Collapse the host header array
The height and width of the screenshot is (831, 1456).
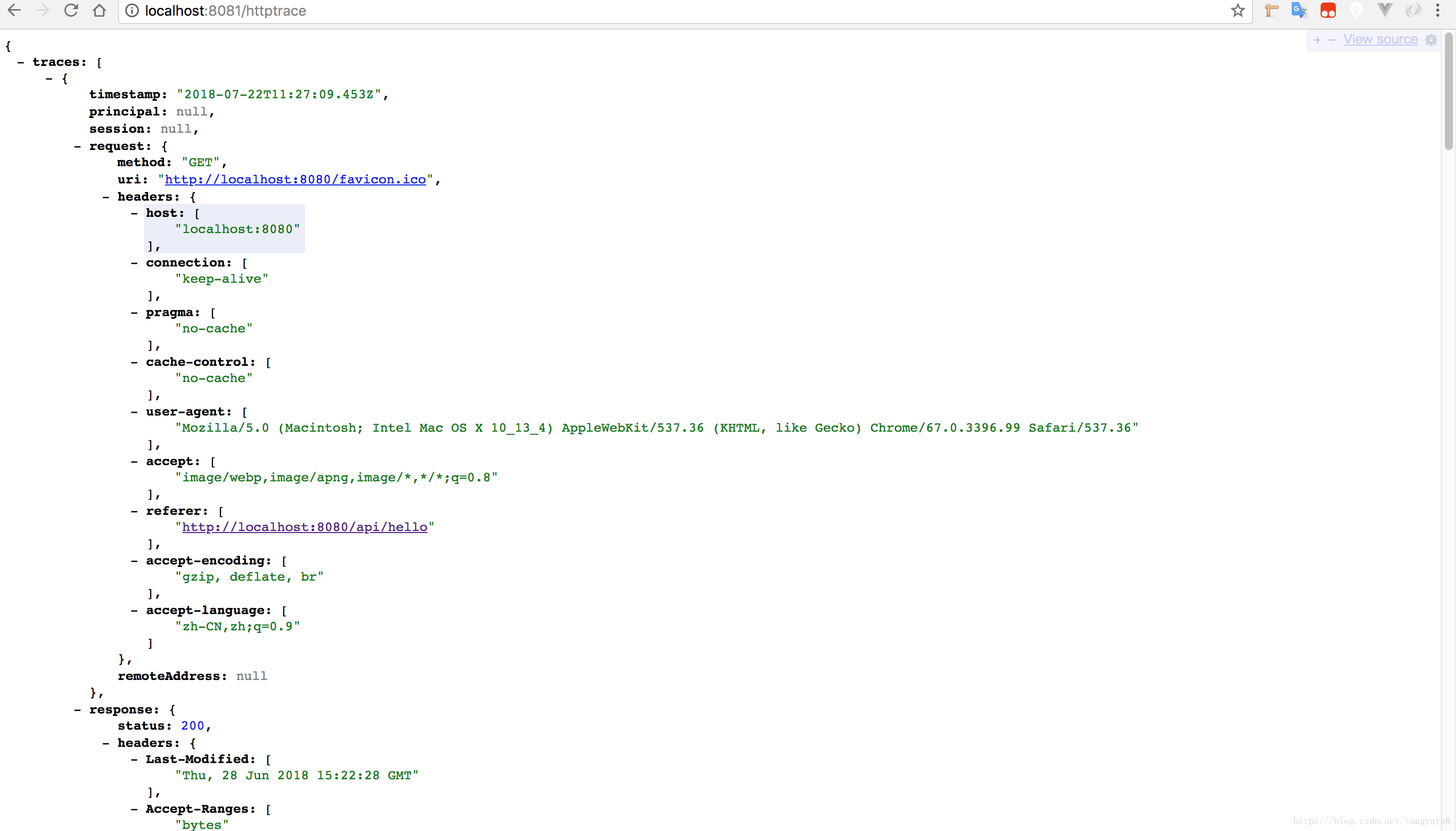click(x=134, y=213)
